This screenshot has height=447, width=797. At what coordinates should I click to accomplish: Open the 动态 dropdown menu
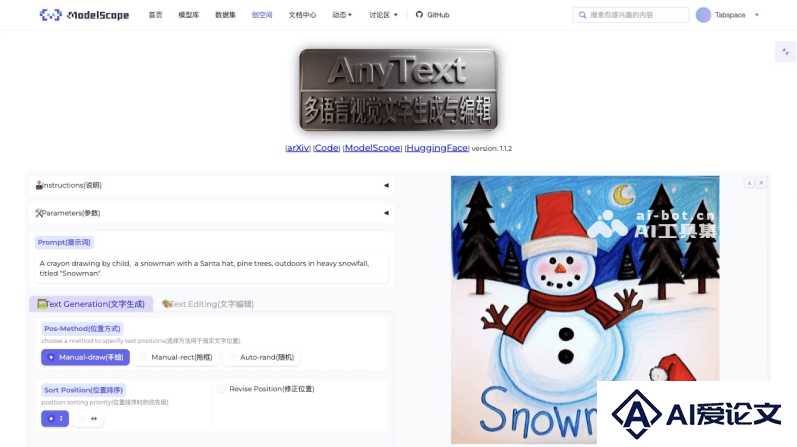pyautogui.click(x=342, y=15)
